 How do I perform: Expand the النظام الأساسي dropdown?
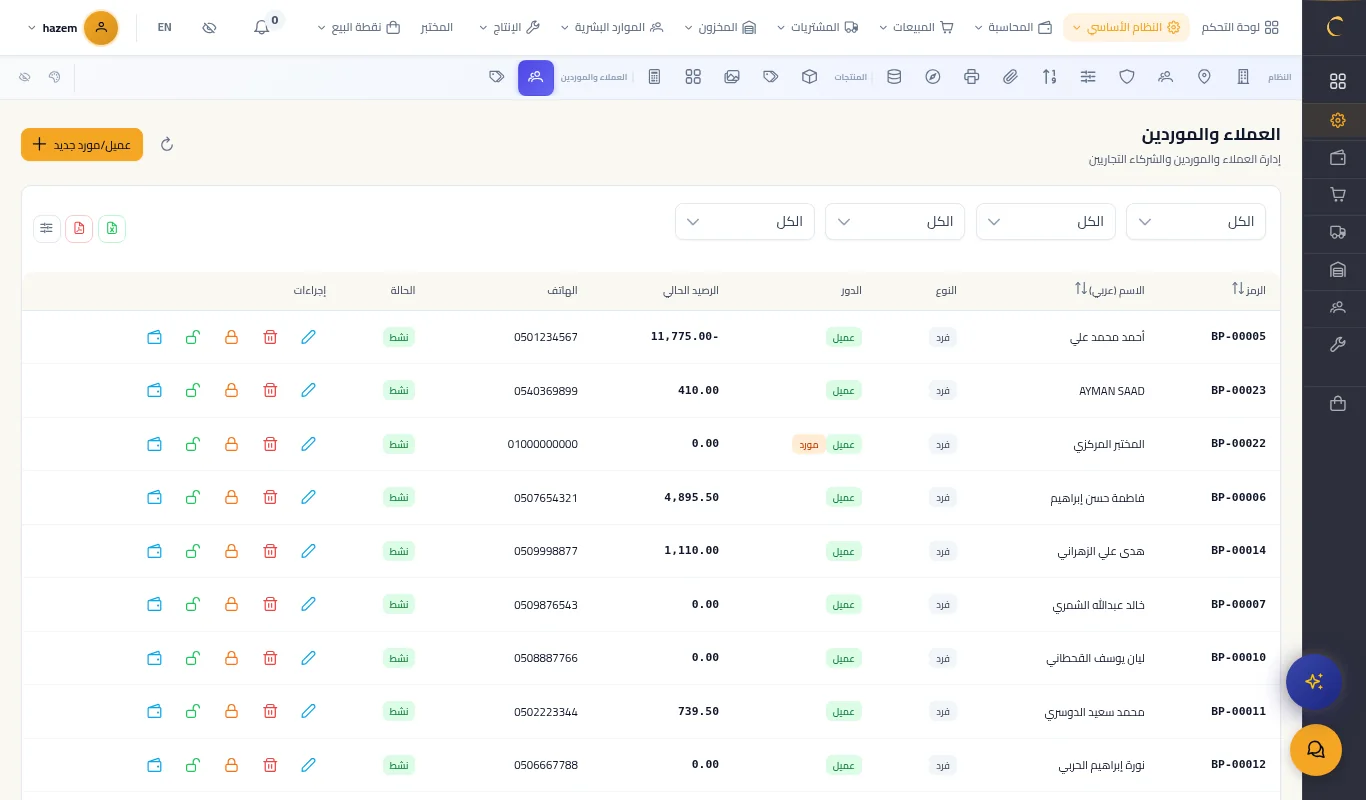pyautogui.click(x=1126, y=27)
